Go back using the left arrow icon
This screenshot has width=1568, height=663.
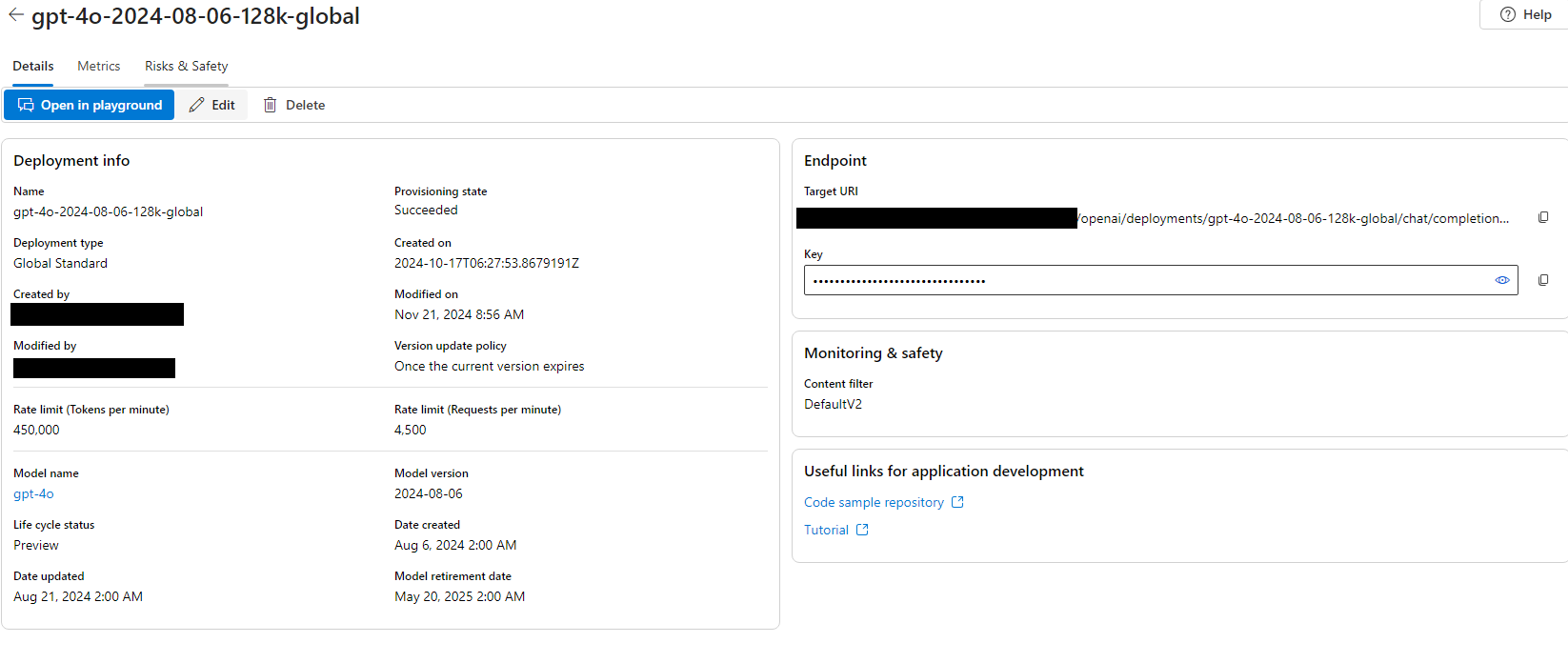[x=15, y=14]
